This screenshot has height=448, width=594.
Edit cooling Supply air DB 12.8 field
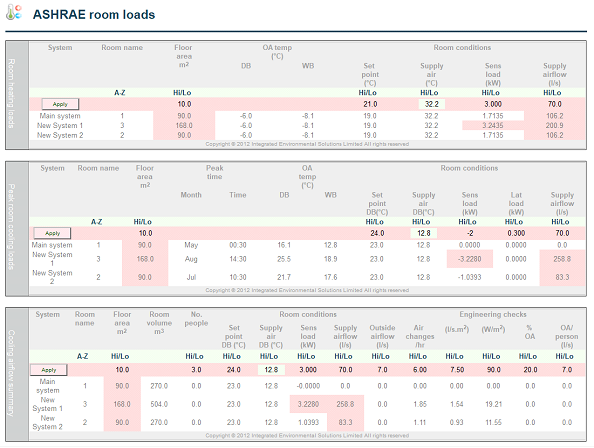tap(424, 233)
